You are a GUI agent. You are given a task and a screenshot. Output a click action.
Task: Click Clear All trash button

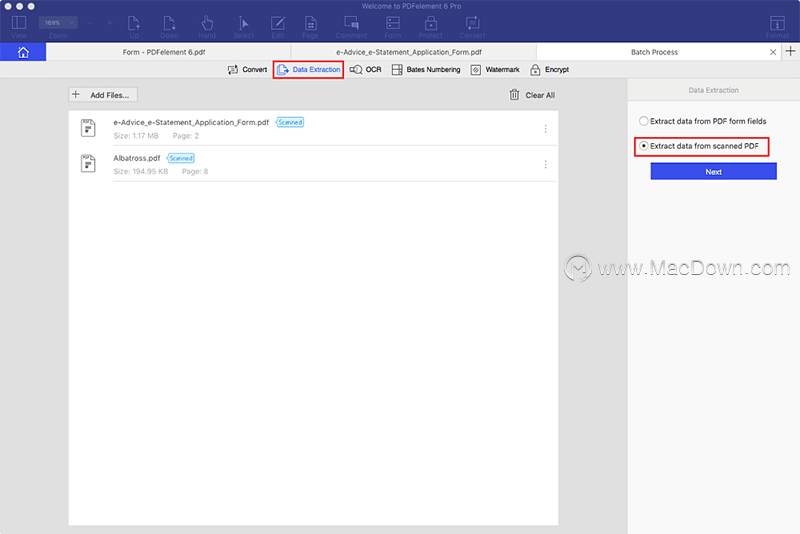[532, 95]
